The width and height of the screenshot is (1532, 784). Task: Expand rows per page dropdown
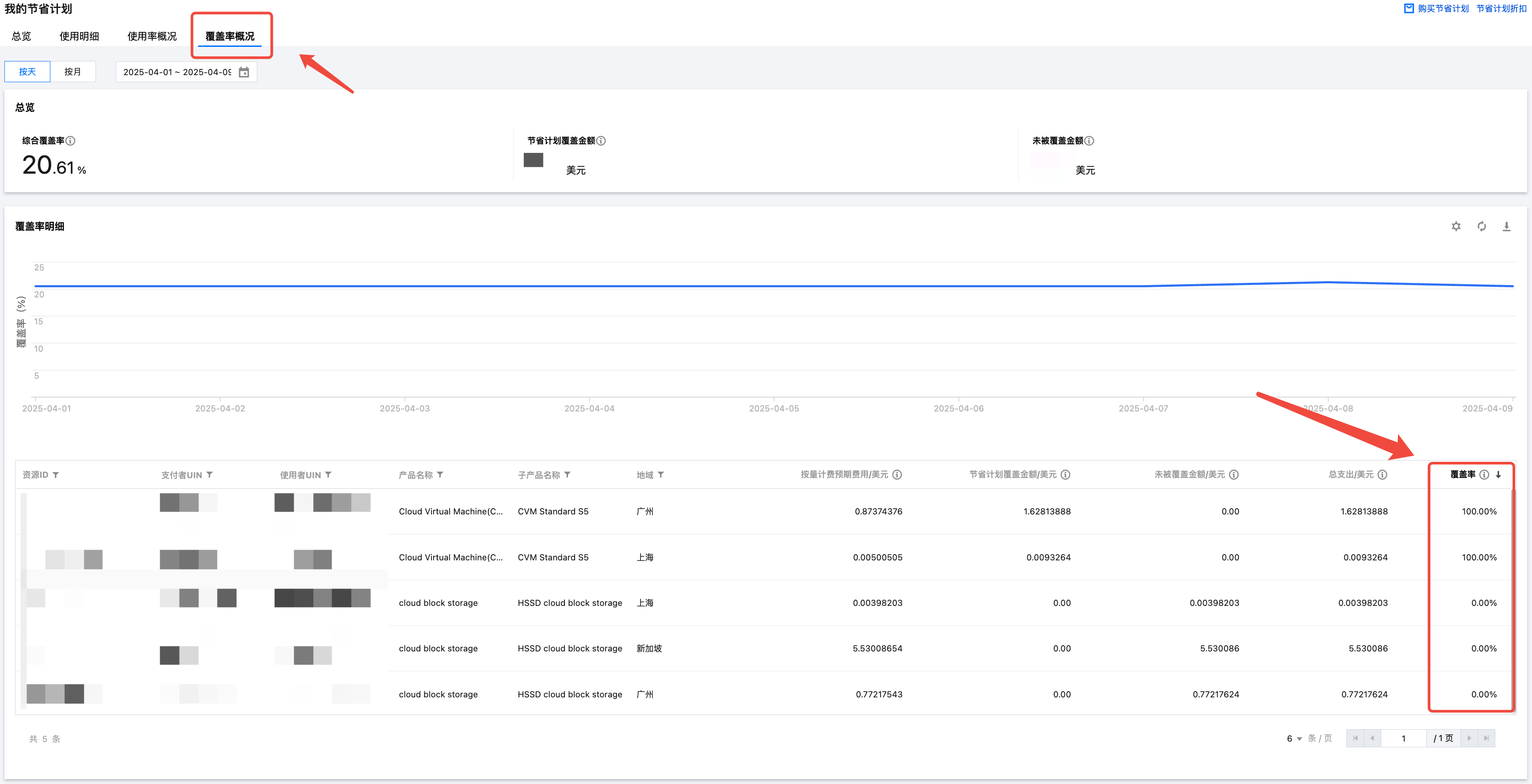(1294, 738)
